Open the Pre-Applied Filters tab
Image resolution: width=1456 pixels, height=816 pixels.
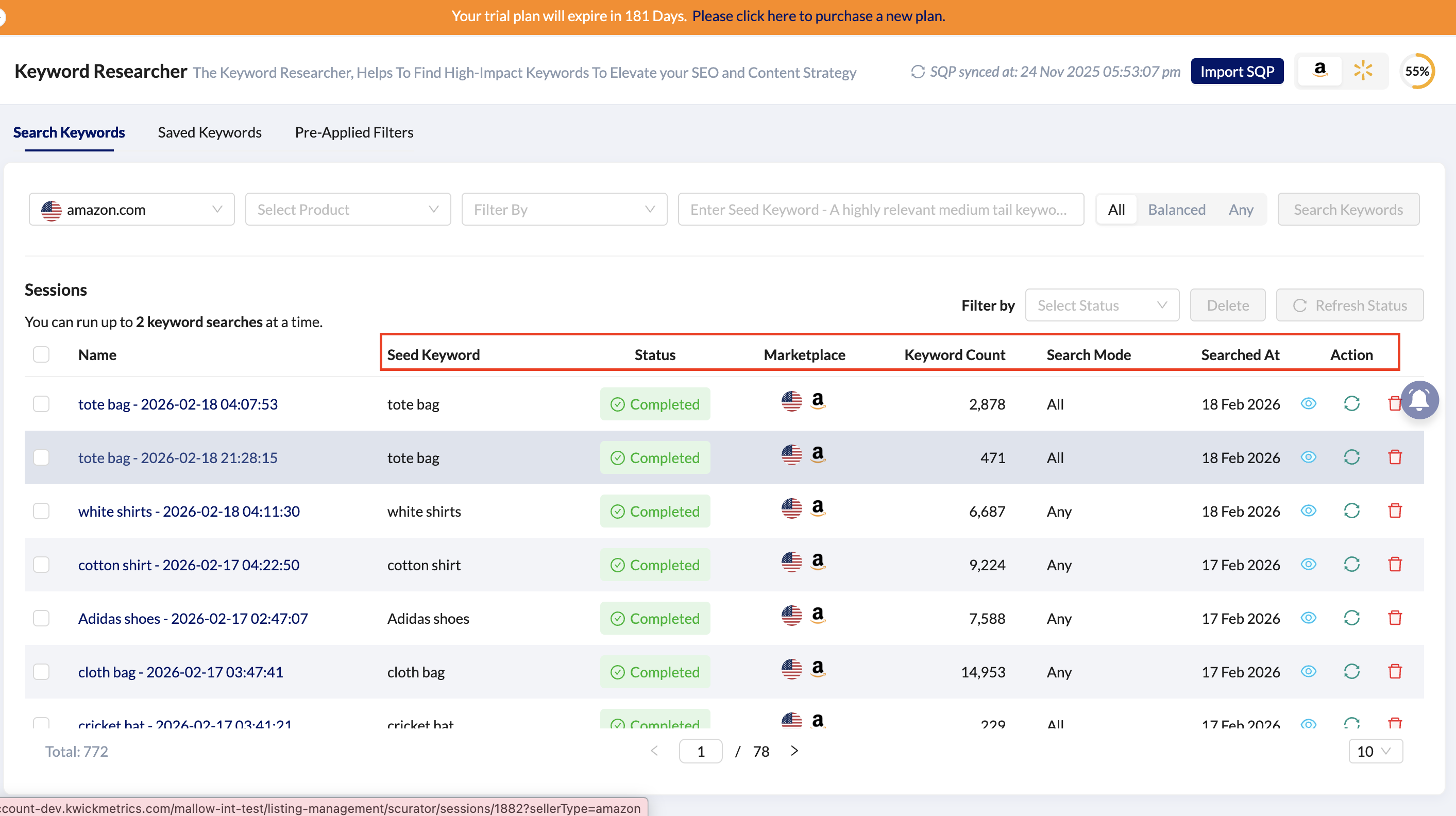(354, 132)
